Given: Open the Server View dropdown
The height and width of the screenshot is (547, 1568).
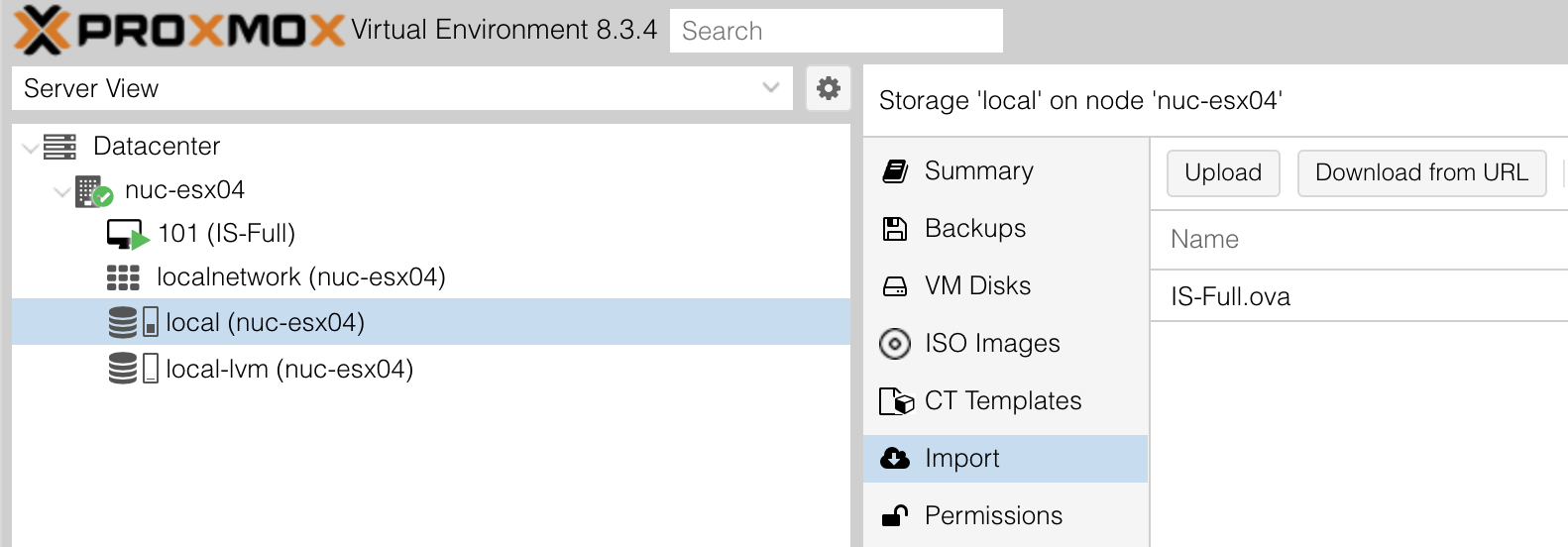Looking at the screenshot, I should [x=402, y=88].
